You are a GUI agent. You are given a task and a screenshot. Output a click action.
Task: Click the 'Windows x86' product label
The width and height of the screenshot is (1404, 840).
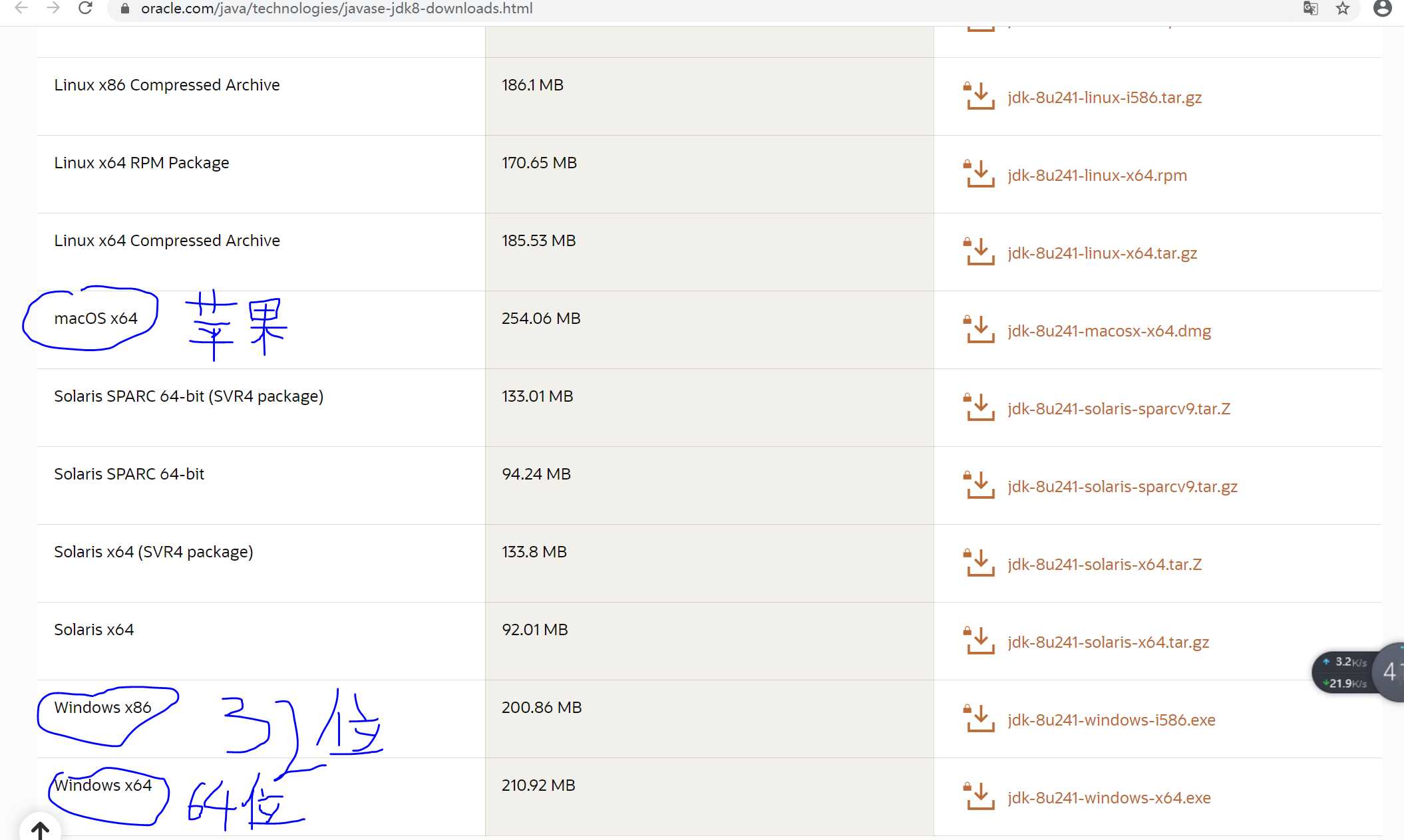(102, 708)
